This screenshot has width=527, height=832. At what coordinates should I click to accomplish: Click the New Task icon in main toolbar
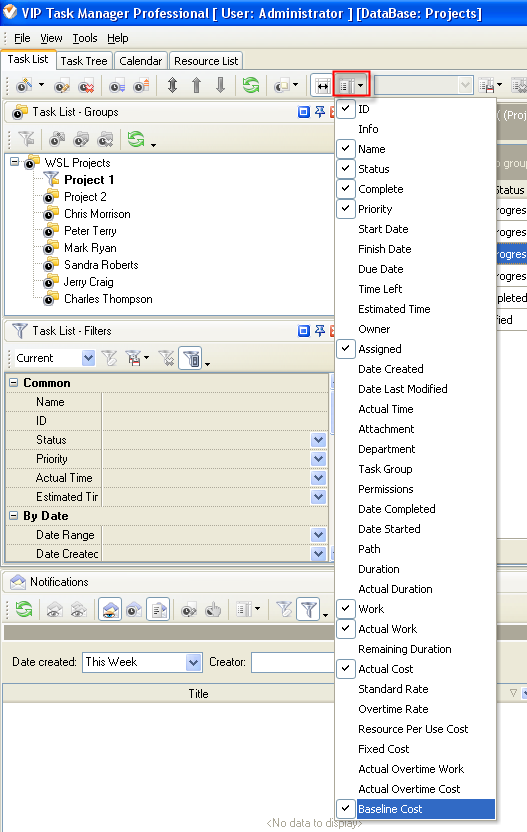point(24,85)
